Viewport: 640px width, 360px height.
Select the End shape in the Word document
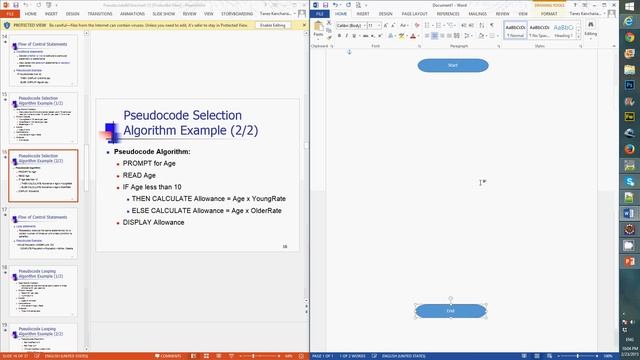coord(451,311)
